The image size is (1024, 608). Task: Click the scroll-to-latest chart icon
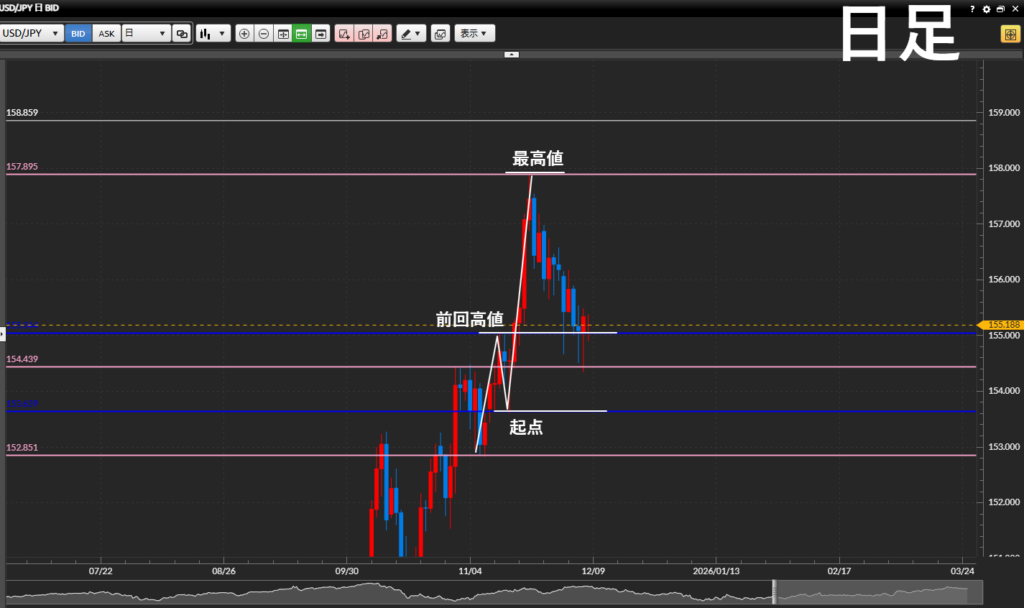click(x=321, y=33)
